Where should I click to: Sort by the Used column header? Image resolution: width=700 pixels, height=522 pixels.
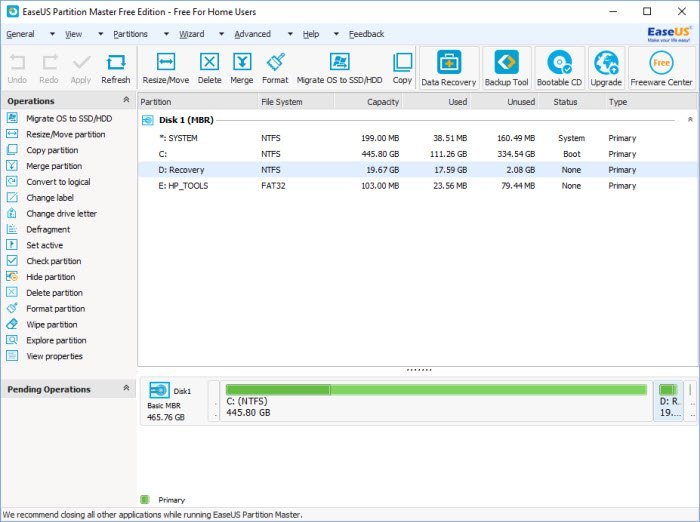(437, 102)
